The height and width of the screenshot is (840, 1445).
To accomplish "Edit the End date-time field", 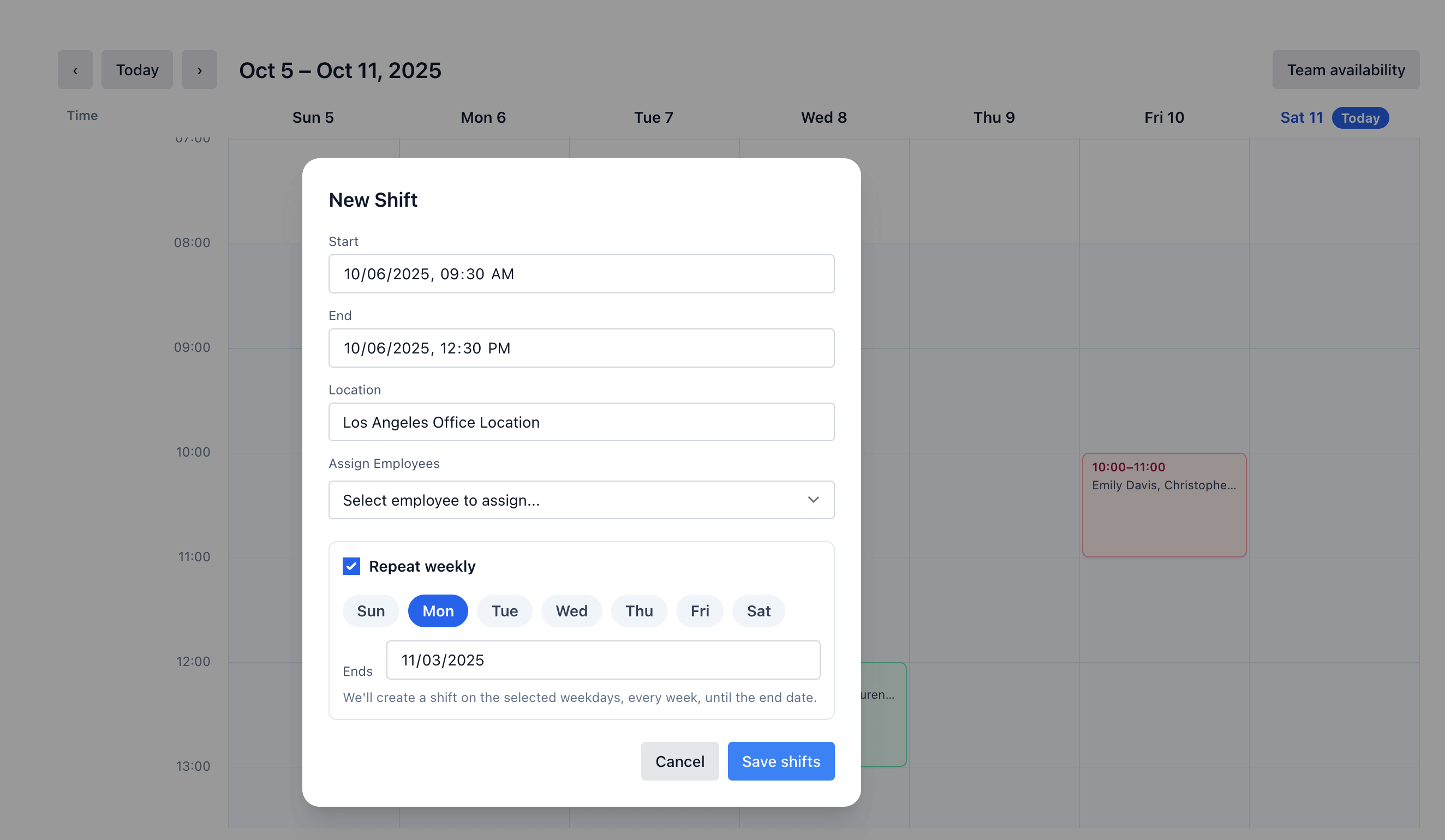I will tap(581, 348).
